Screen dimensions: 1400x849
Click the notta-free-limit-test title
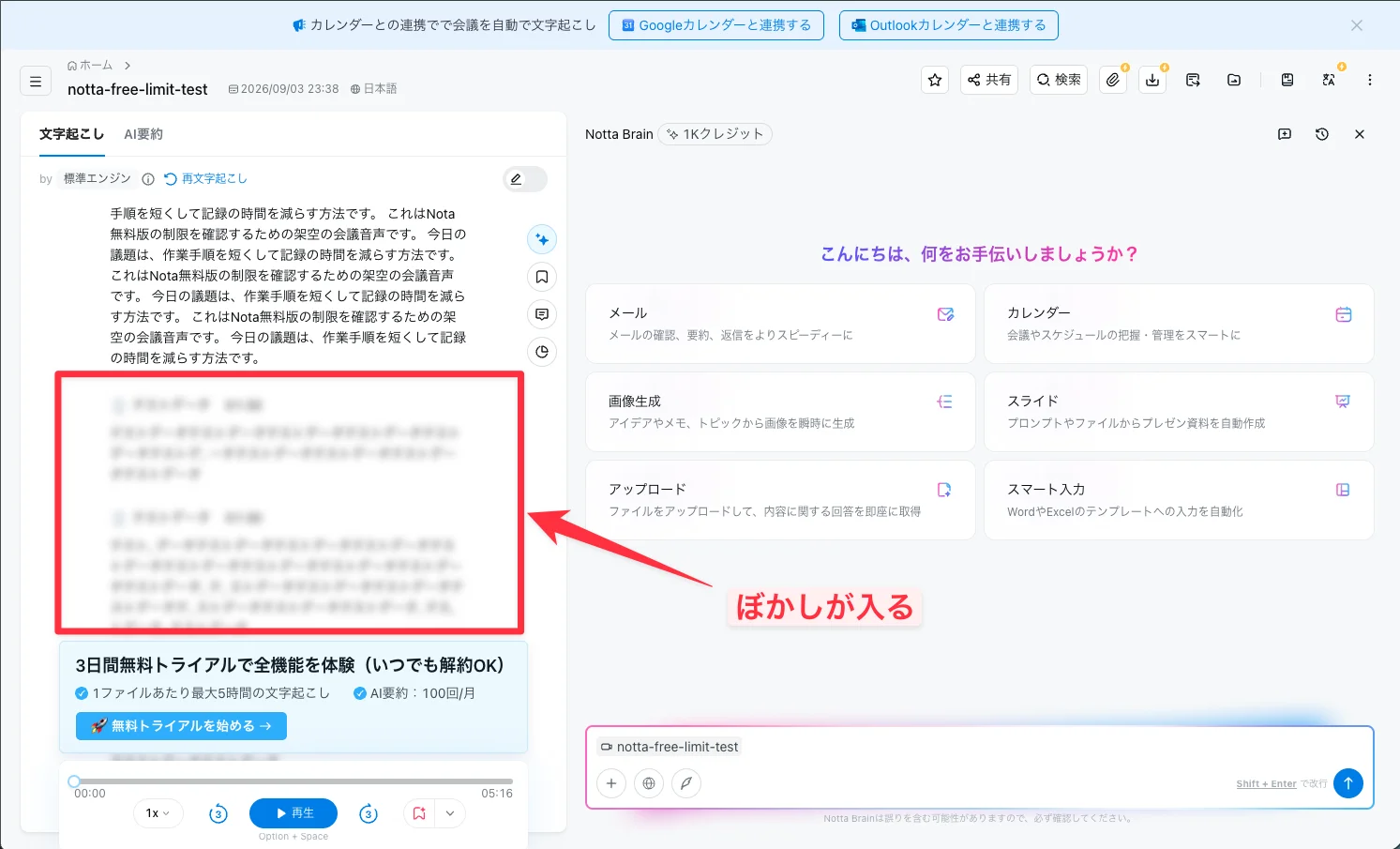pos(138,89)
